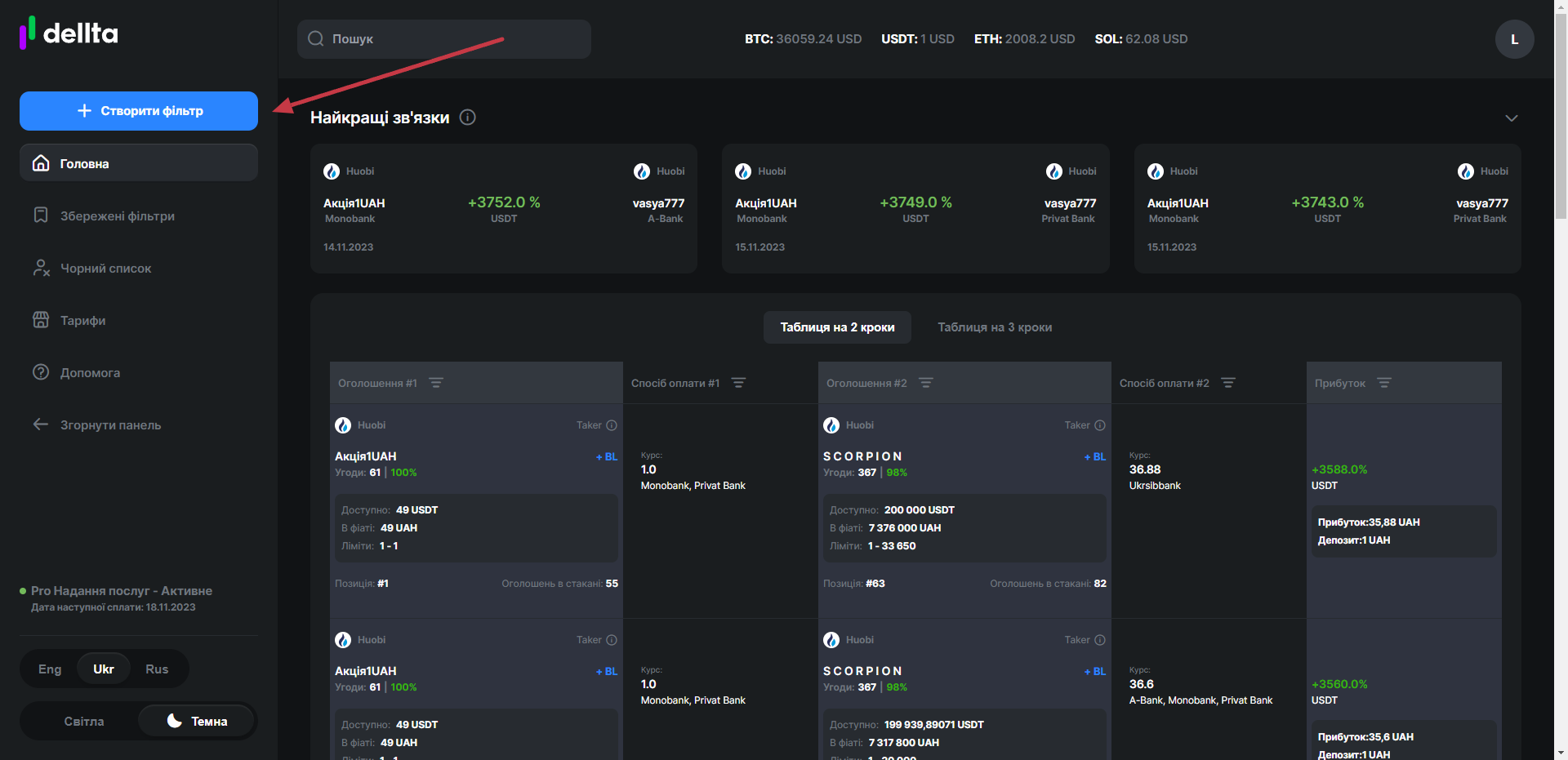
Task: Click Taker info icon in first Акція1UAH row
Action: point(612,425)
